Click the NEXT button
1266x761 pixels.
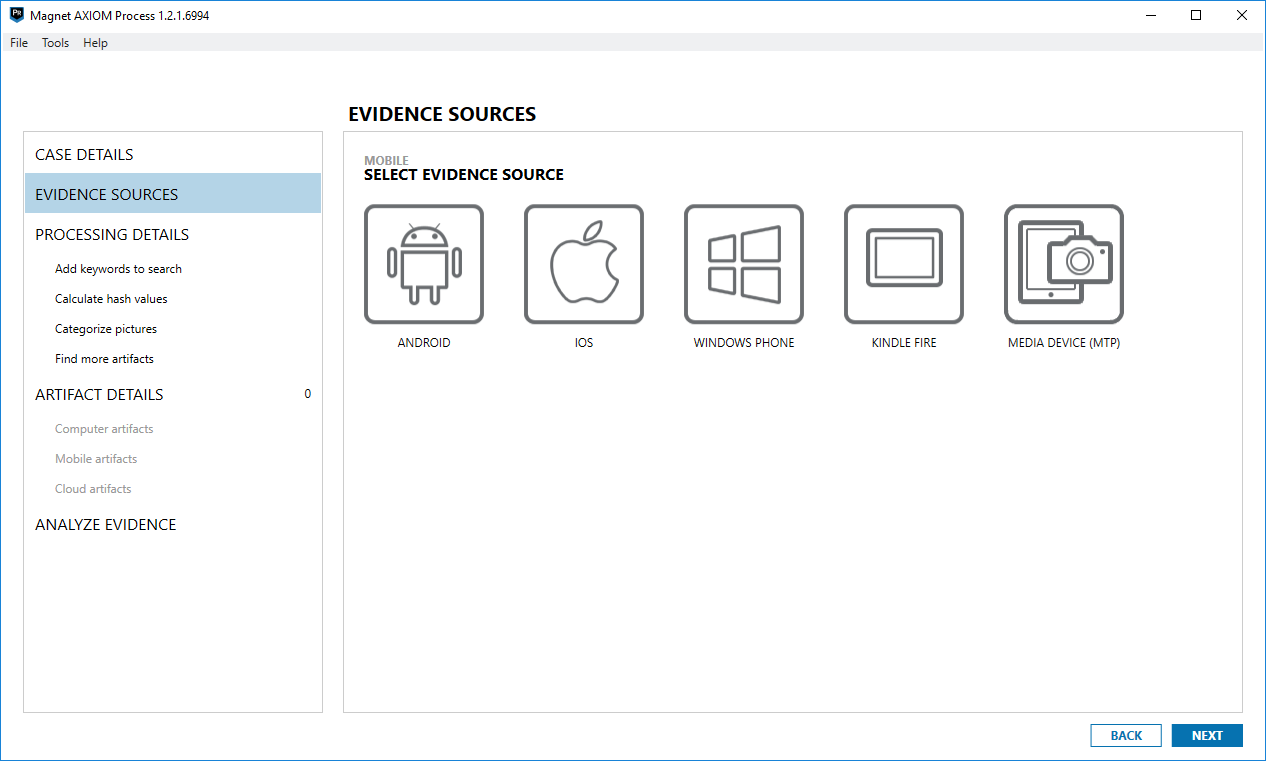click(1207, 735)
